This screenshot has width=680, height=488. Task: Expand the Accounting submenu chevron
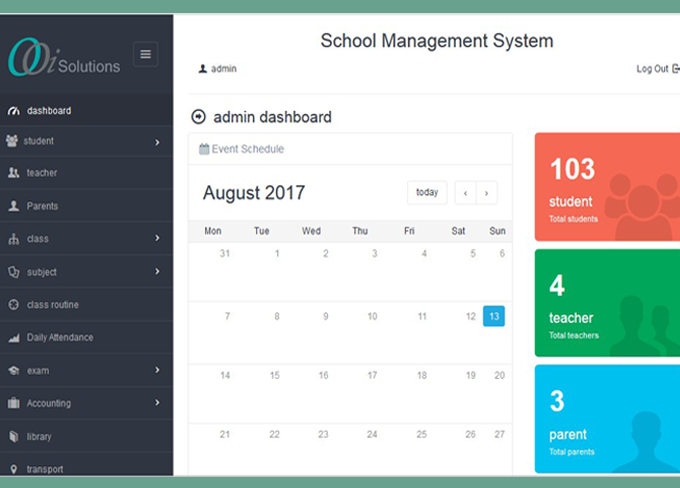(157, 403)
